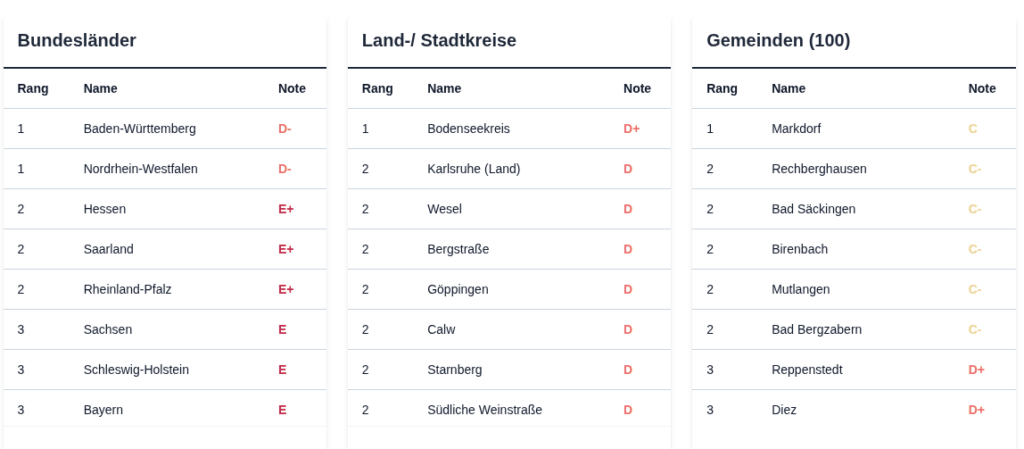Open Rheinland-Pfalz from the states list
The image size is (1024, 449).
[127, 289]
